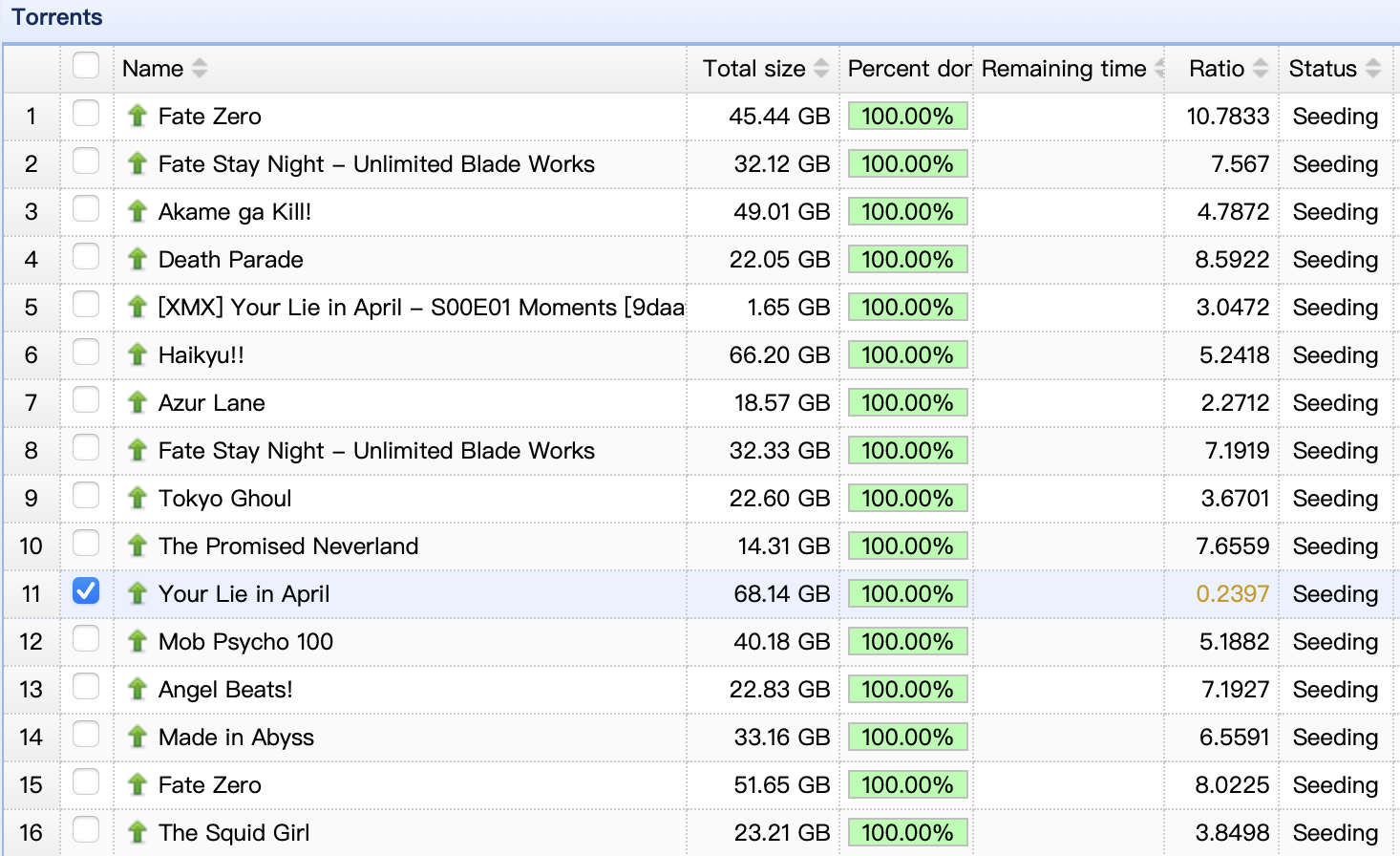Click the Mob Psycho 100 torrent name
The image size is (1400, 856).
(245, 641)
